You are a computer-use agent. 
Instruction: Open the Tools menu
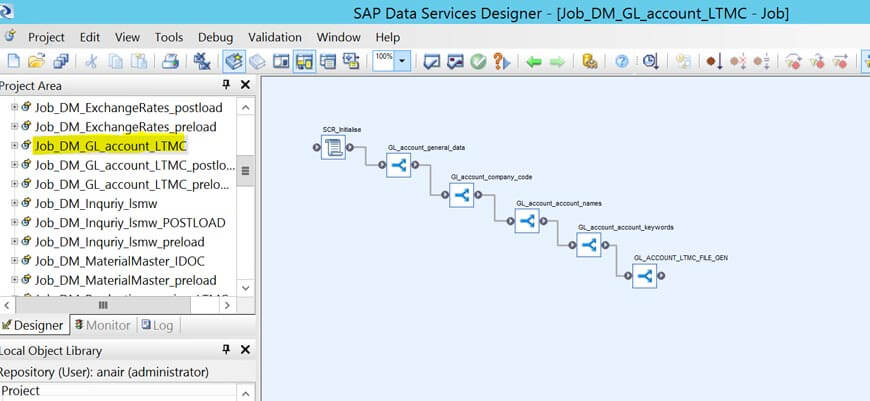click(169, 37)
